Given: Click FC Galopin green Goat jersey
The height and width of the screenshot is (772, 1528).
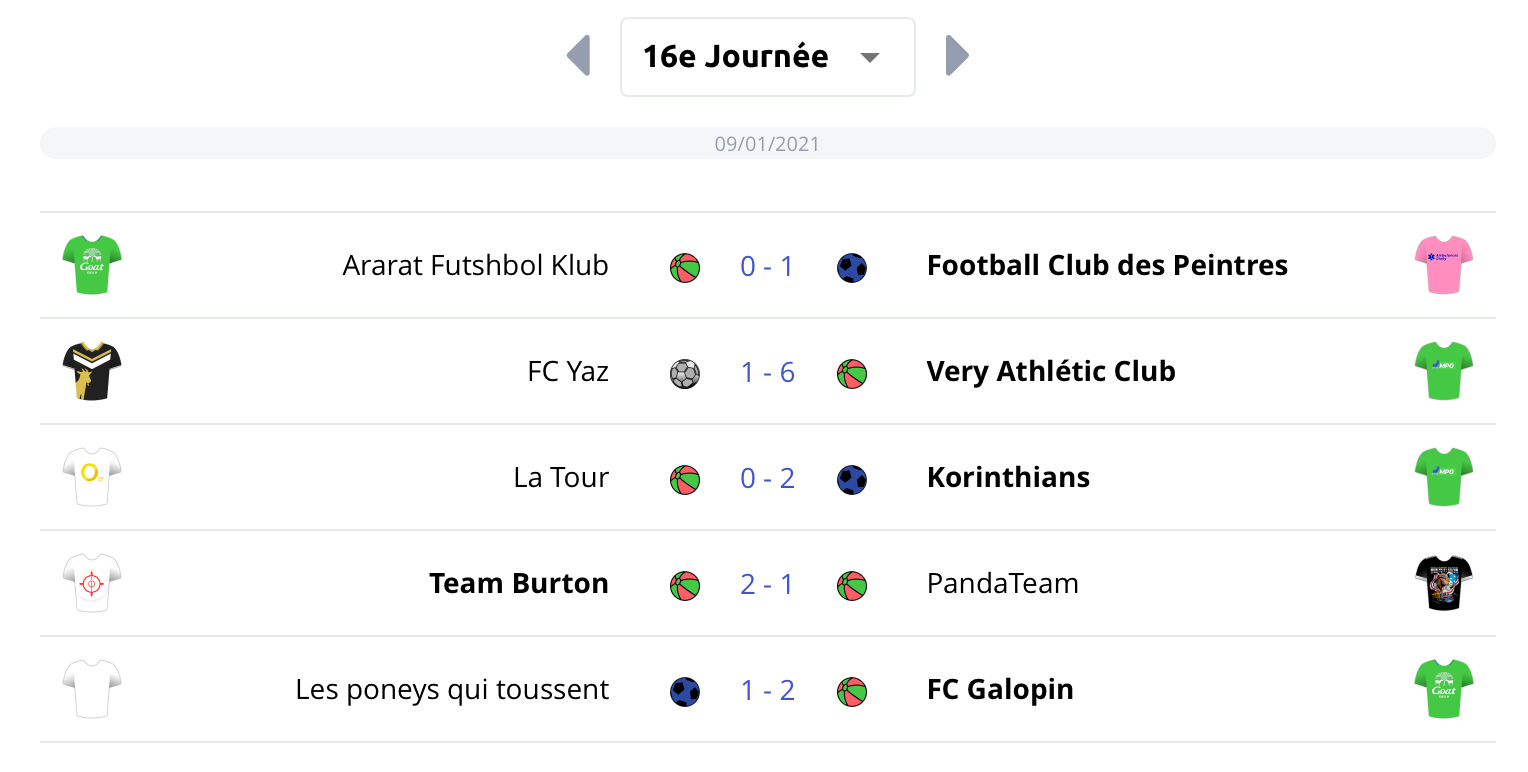Looking at the screenshot, I should point(1443,689).
